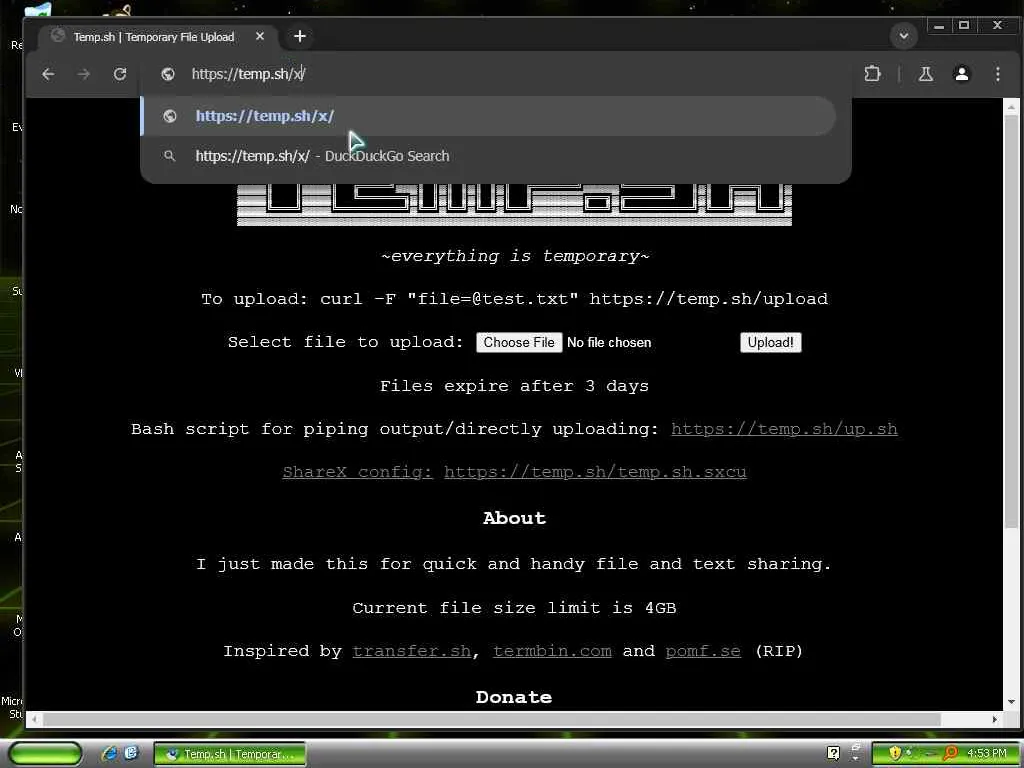Screen dimensions: 1024x768
Task: Maximize the browser window
Action: click(x=964, y=25)
